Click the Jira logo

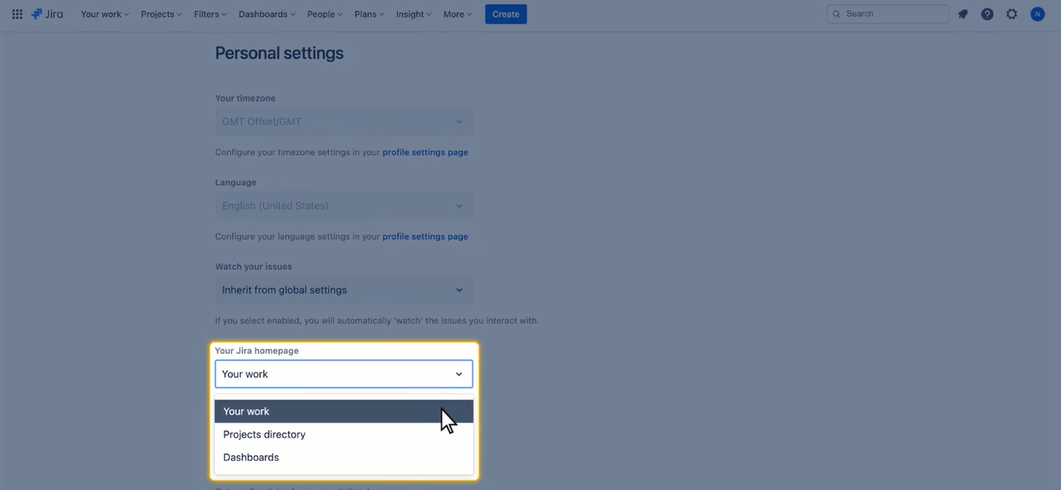[47, 14]
